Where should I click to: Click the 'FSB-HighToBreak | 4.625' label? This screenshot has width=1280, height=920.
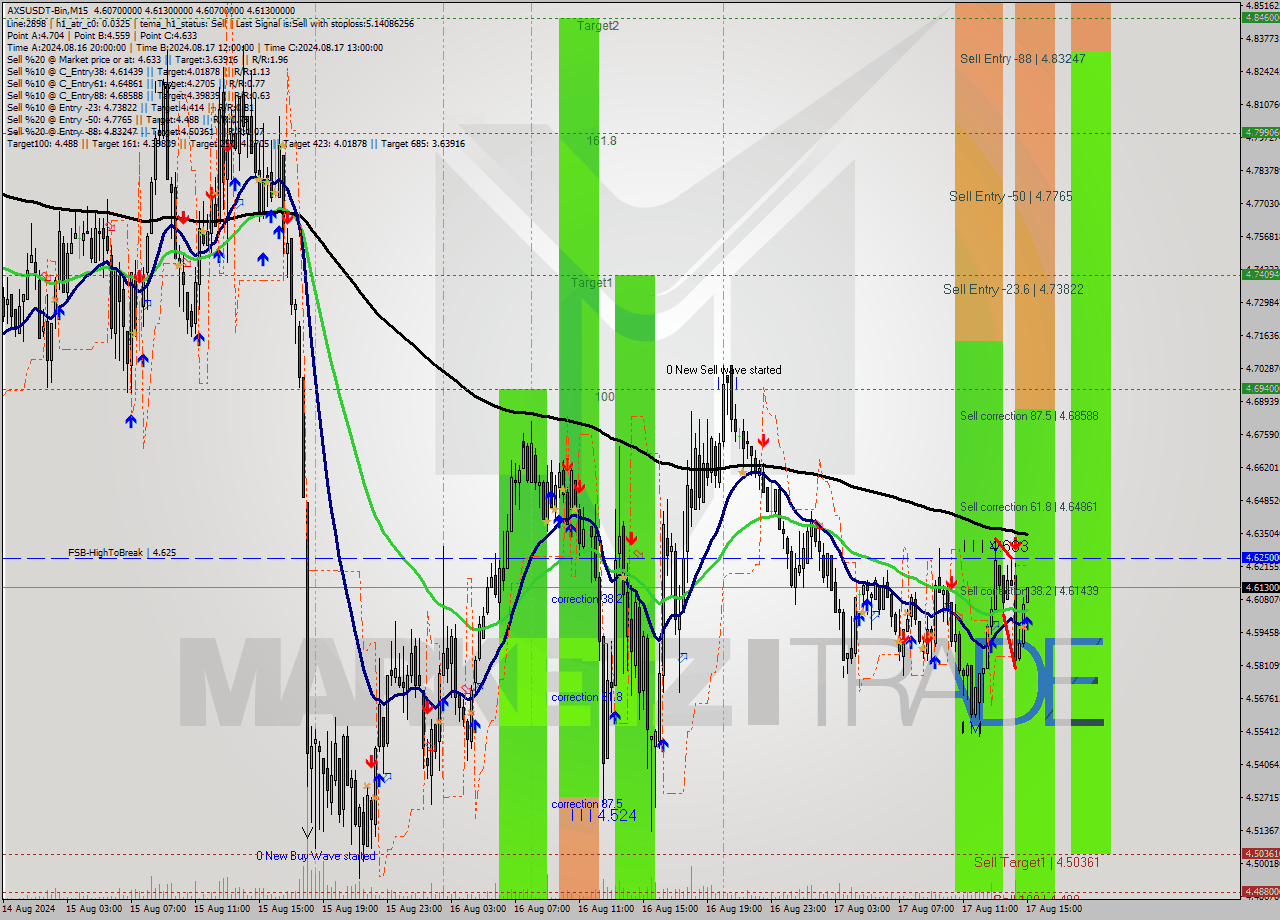point(122,552)
